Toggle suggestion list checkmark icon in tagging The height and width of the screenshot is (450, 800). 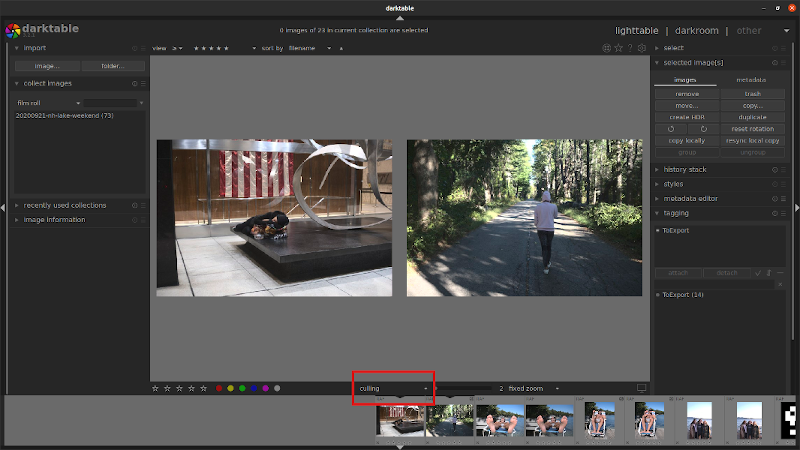click(758, 273)
